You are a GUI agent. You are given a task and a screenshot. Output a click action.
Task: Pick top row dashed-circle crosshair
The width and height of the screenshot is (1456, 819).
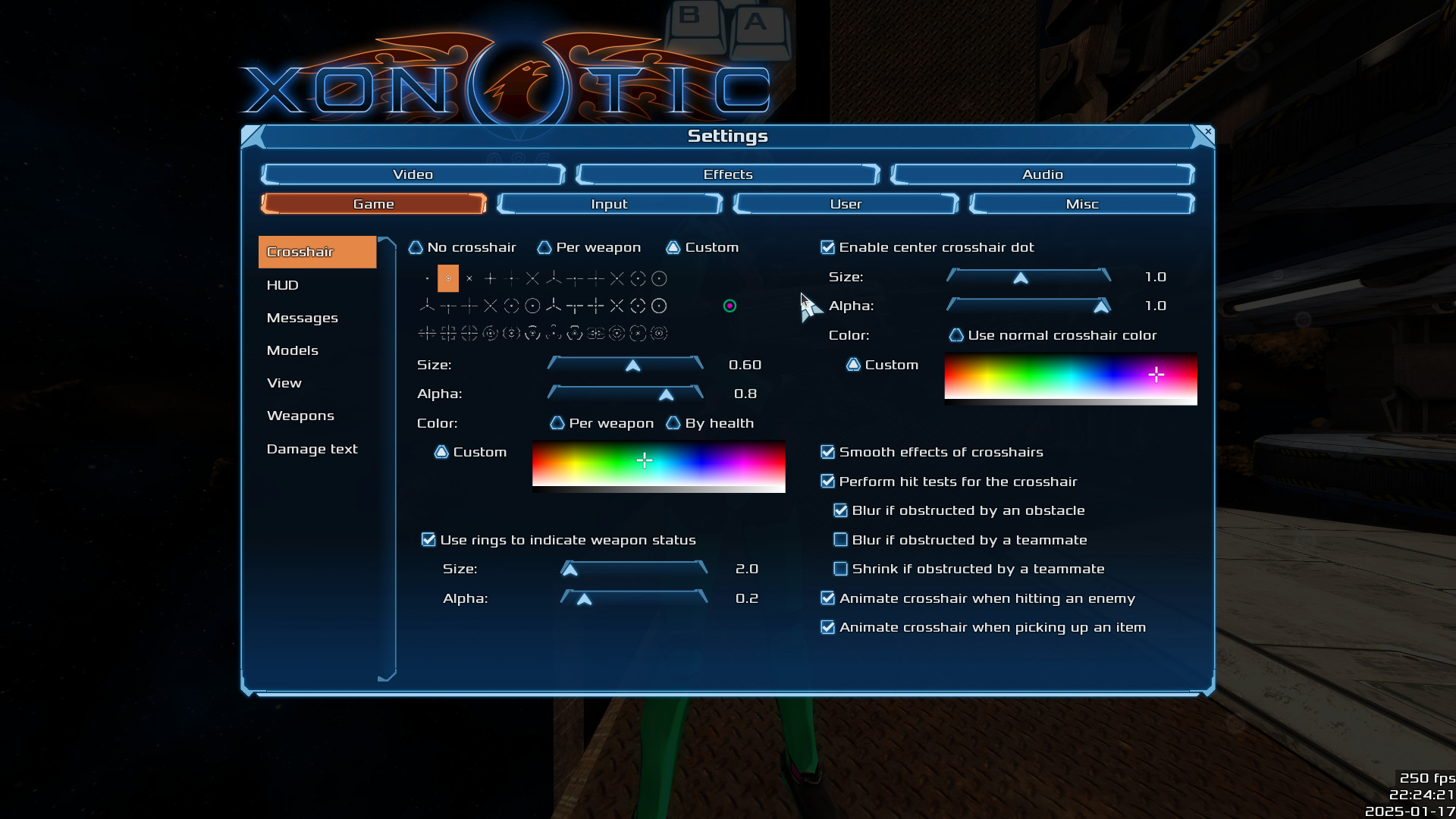pos(639,278)
